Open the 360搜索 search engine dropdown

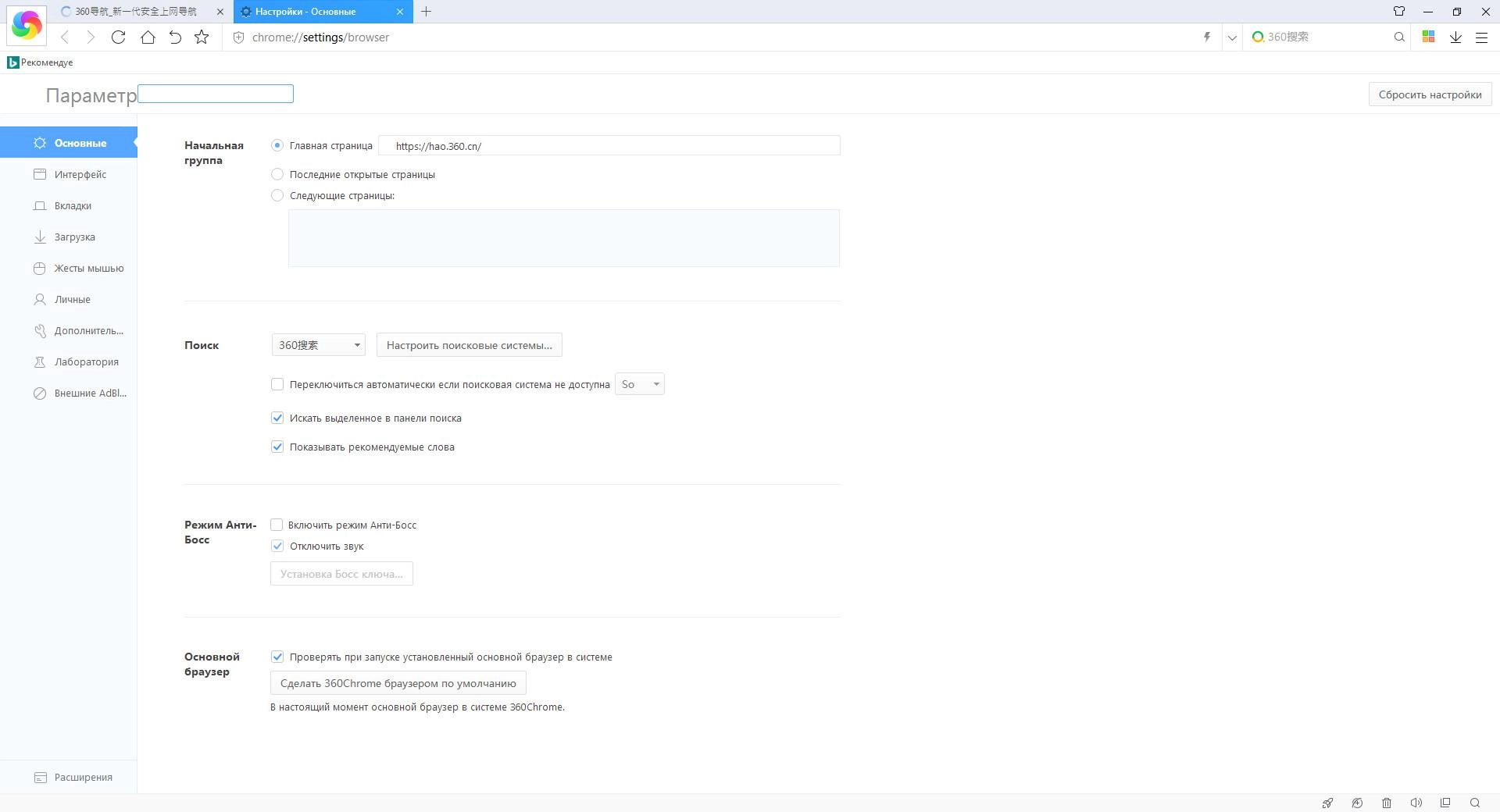pos(319,345)
